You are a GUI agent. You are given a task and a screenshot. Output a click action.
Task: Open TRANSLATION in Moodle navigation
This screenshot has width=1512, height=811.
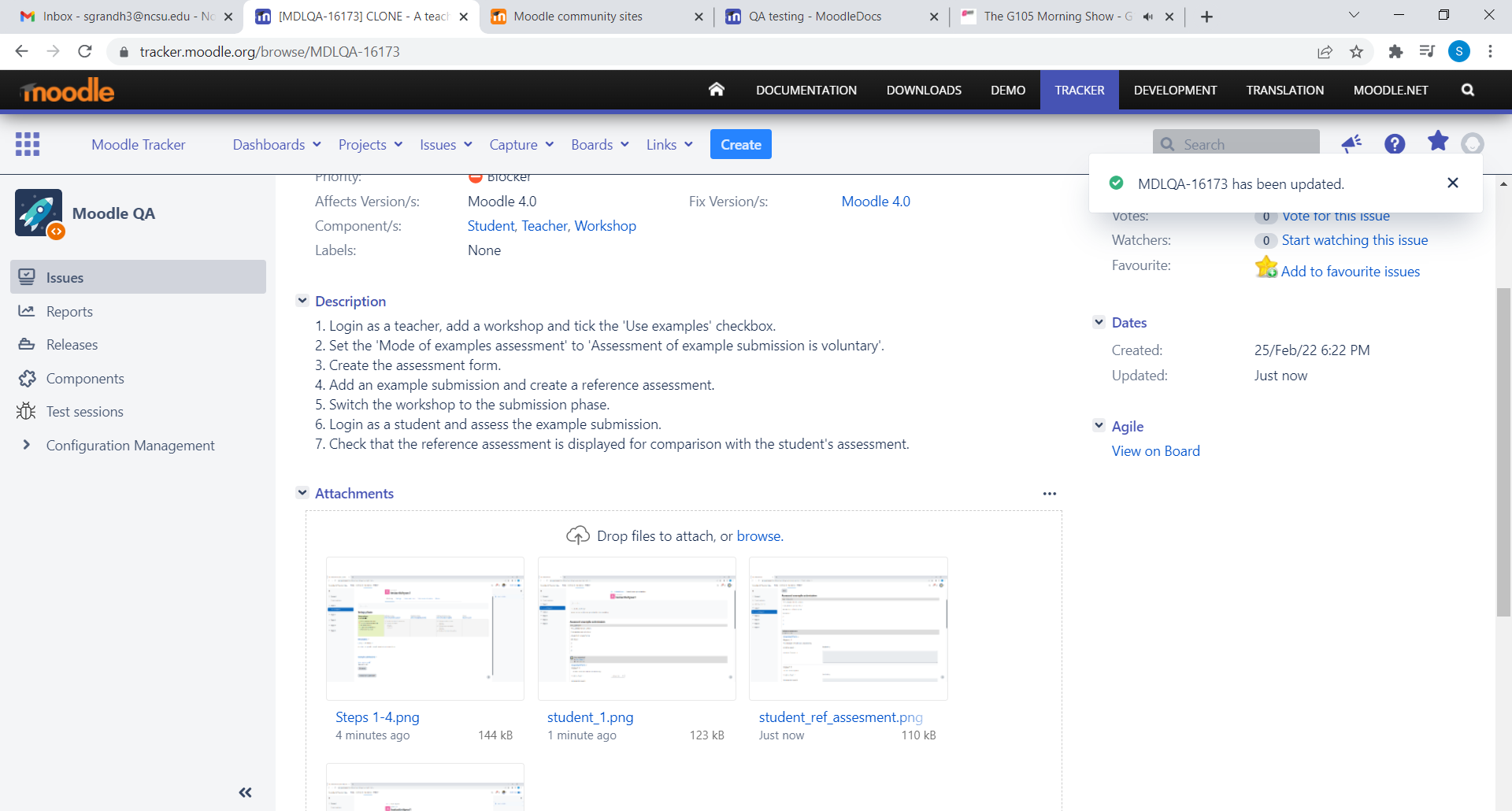point(1285,90)
